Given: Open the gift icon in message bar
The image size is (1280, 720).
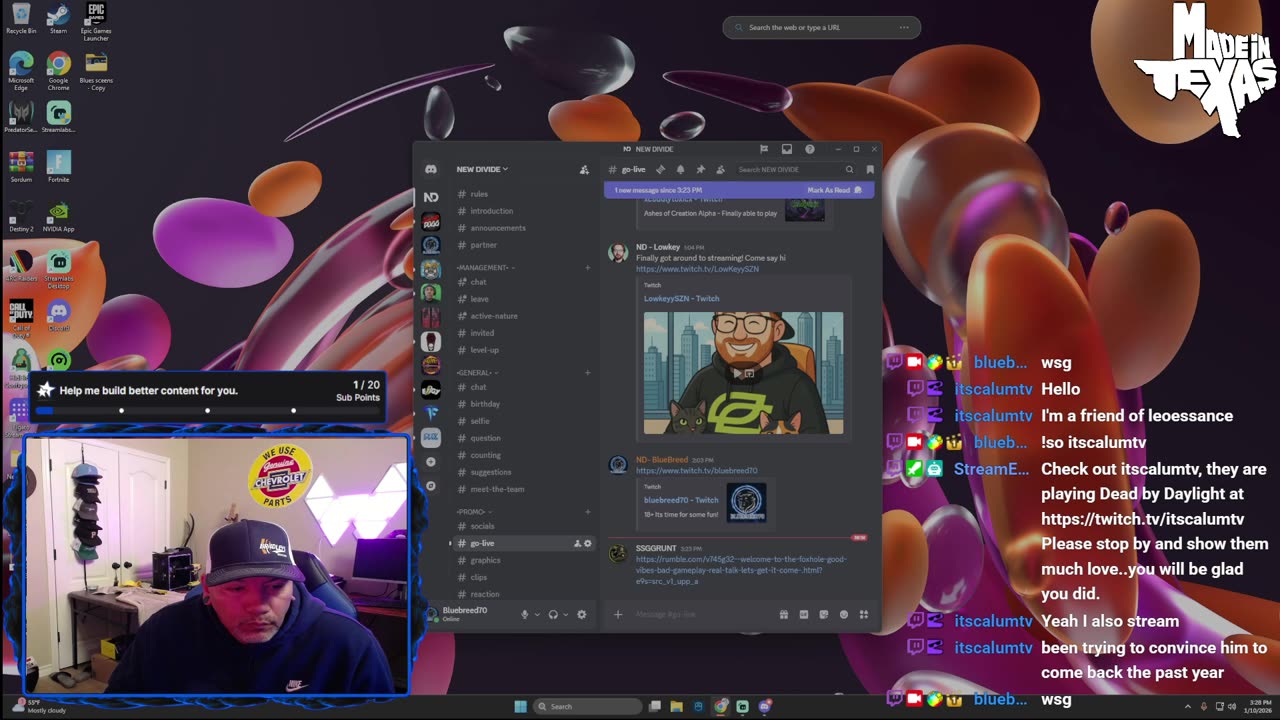Looking at the screenshot, I should point(783,614).
